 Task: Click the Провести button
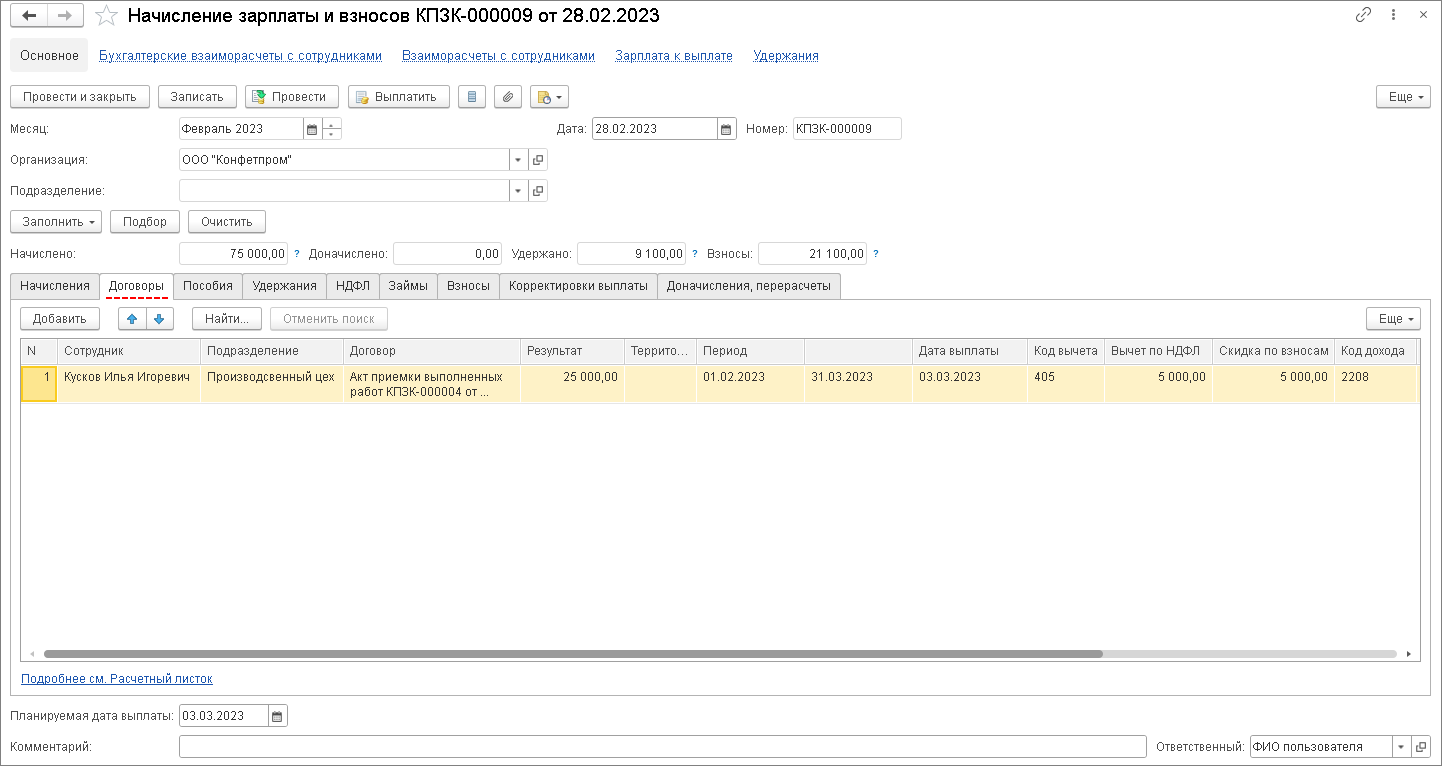(x=290, y=97)
